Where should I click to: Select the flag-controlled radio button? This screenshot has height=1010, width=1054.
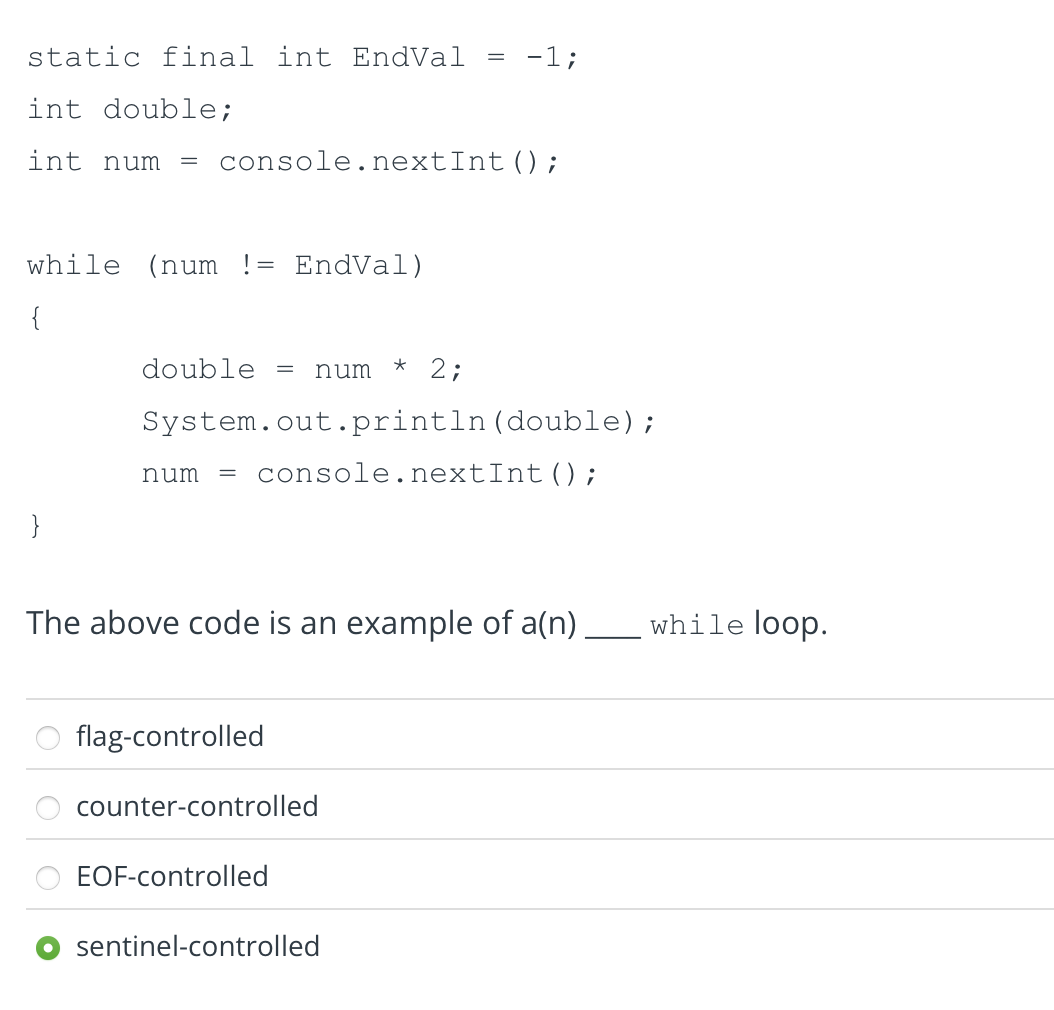coord(47,738)
